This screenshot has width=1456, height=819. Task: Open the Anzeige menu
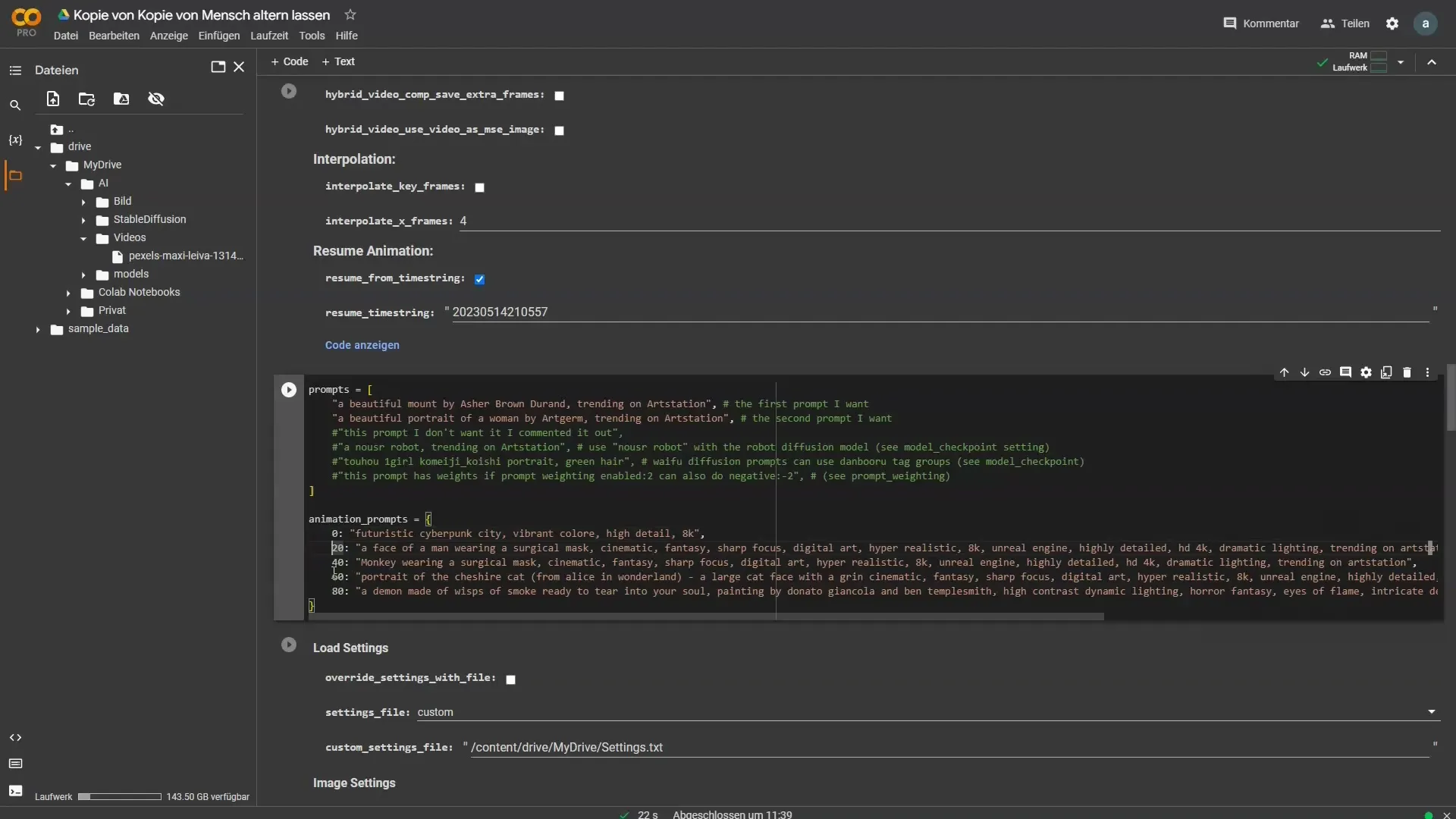point(169,36)
